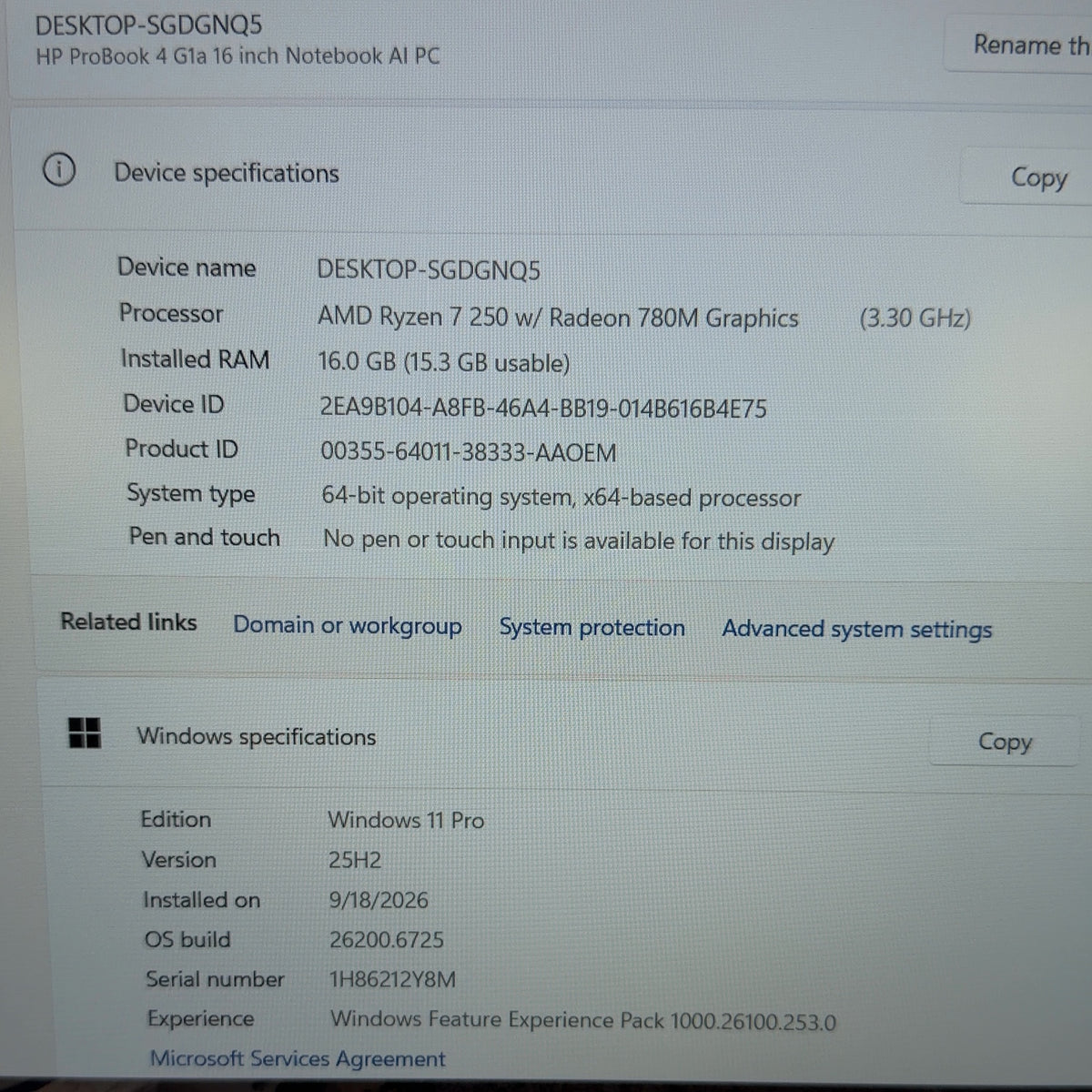Open the System protection link
The image size is (1092, 1092).
tap(591, 628)
